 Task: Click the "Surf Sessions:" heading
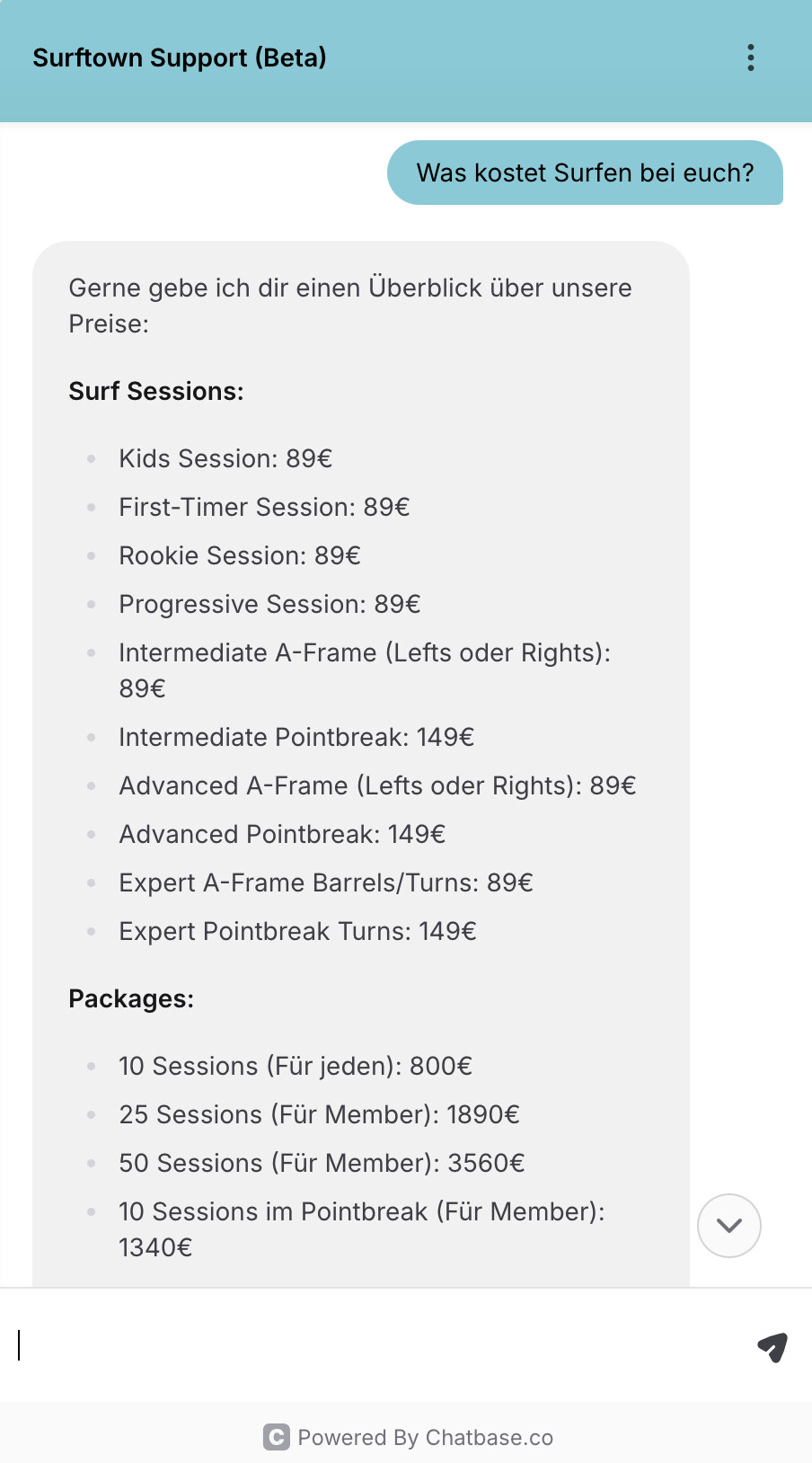pyautogui.click(x=156, y=391)
